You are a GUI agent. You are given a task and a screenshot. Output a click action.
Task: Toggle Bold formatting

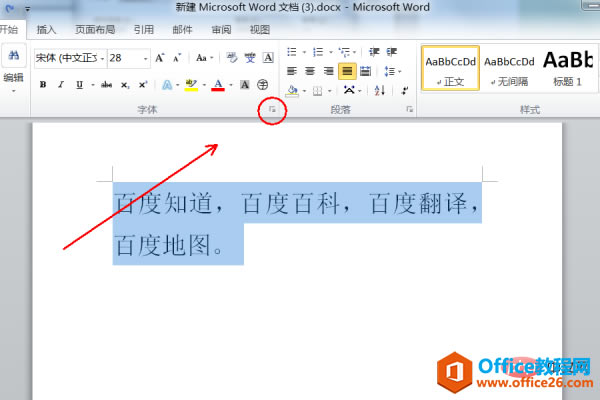43,85
